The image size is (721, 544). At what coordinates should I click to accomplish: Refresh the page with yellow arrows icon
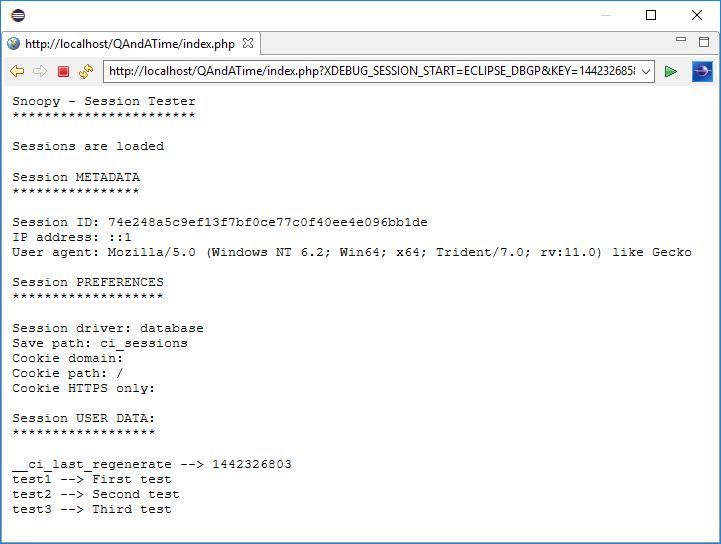[x=86, y=71]
